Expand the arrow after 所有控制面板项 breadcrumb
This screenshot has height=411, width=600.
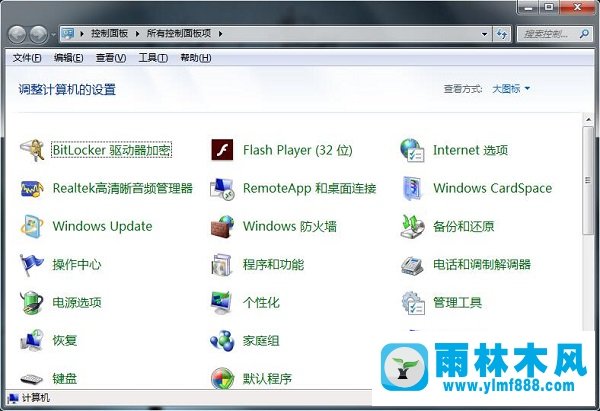click(220, 34)
